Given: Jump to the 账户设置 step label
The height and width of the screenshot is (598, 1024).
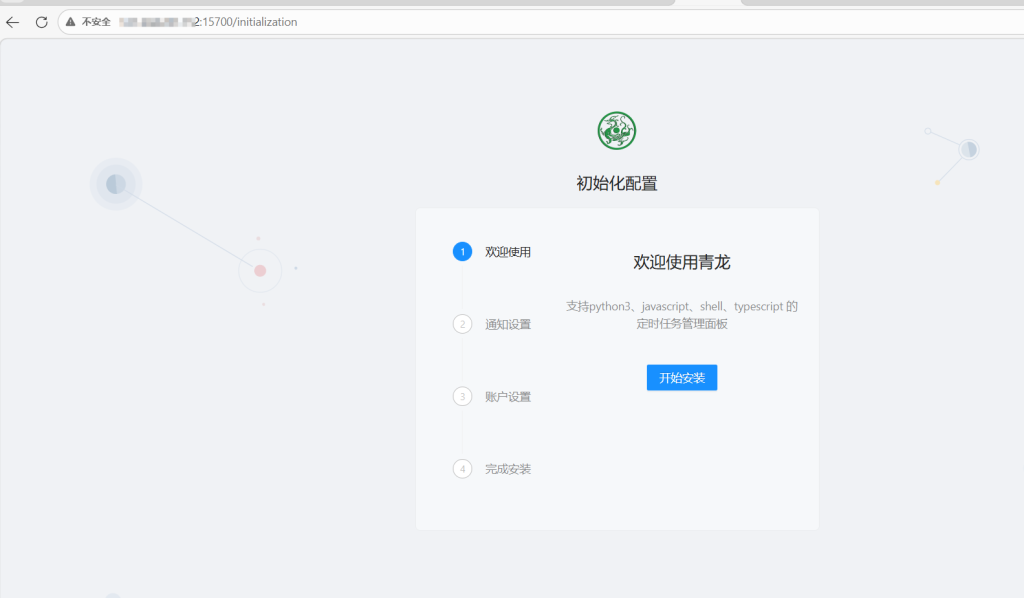Looking at the screenshot, I should point(508,397).
